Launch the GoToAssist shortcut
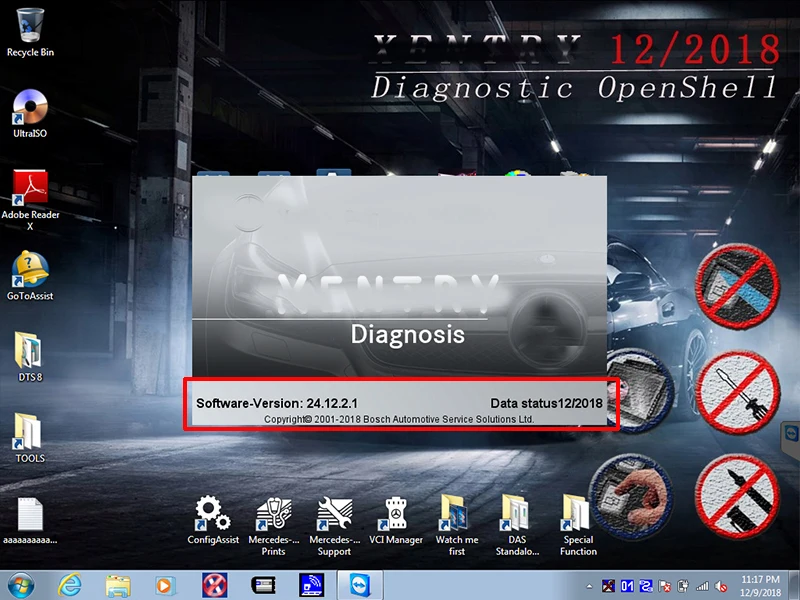 coord(30,276)
